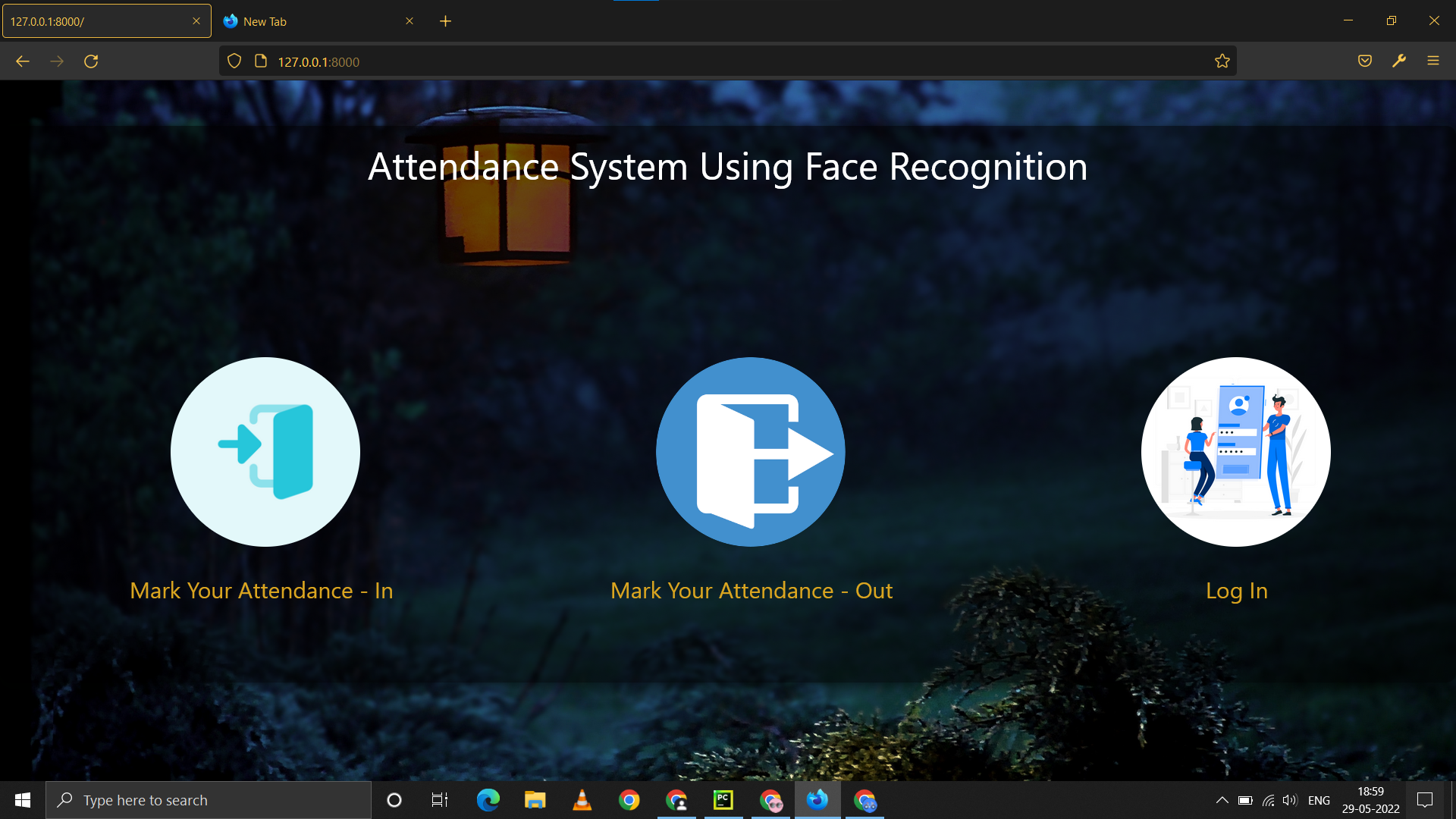Click the speaker icon in system tray
This screenshot has width=1456, height=819.
pos(1291,799)
